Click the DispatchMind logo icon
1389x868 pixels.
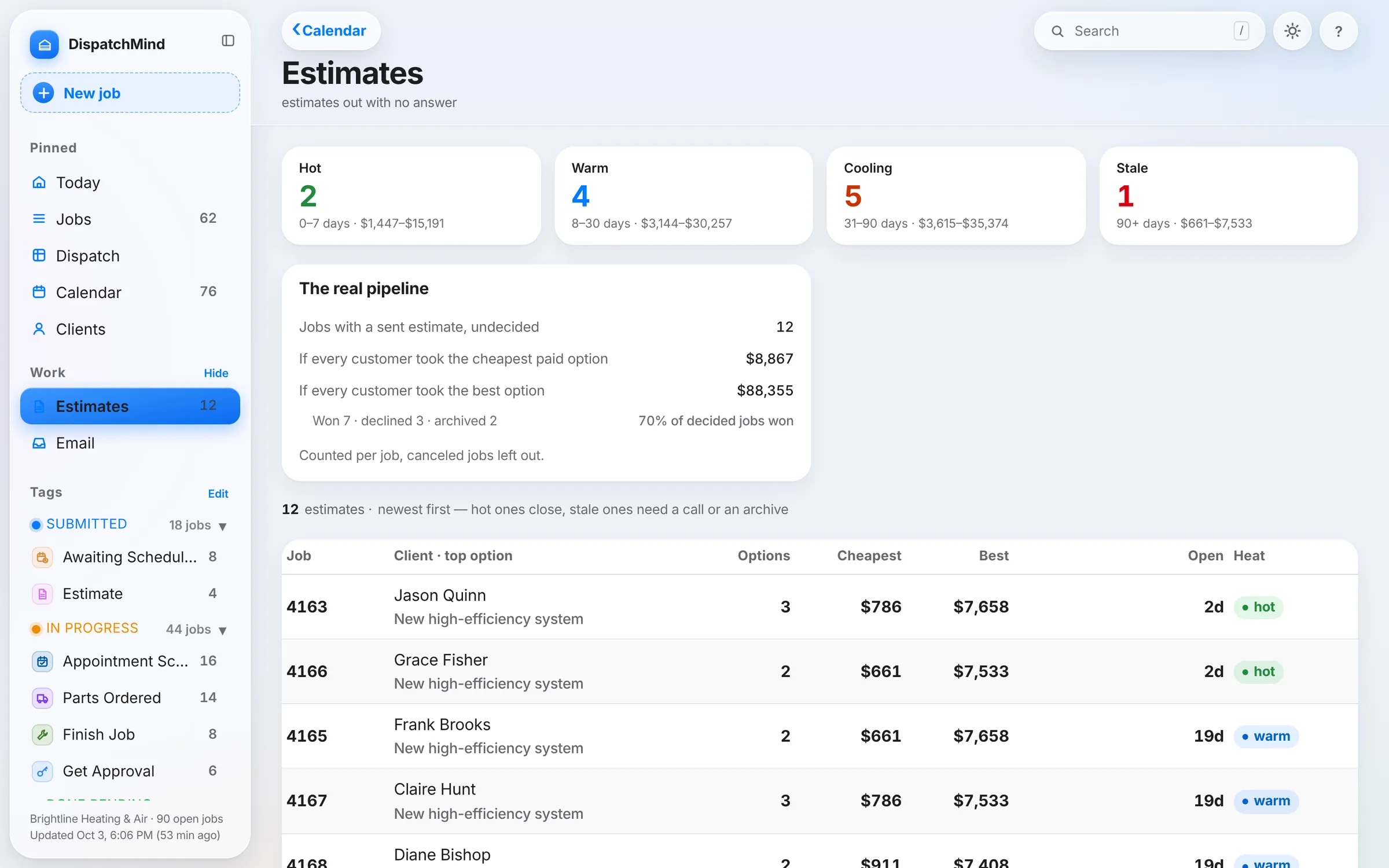click(x=45, y=44)
